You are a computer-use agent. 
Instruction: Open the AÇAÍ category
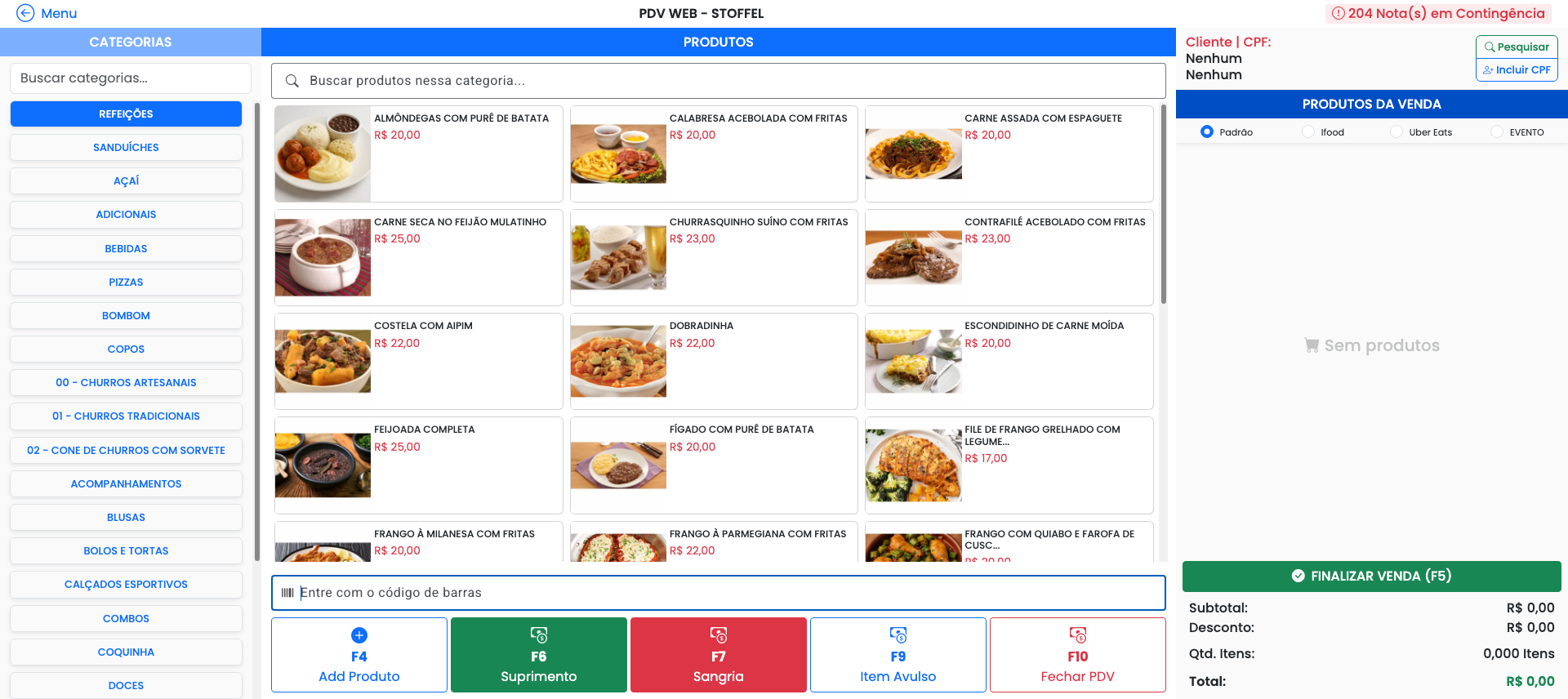pos(126,181)
